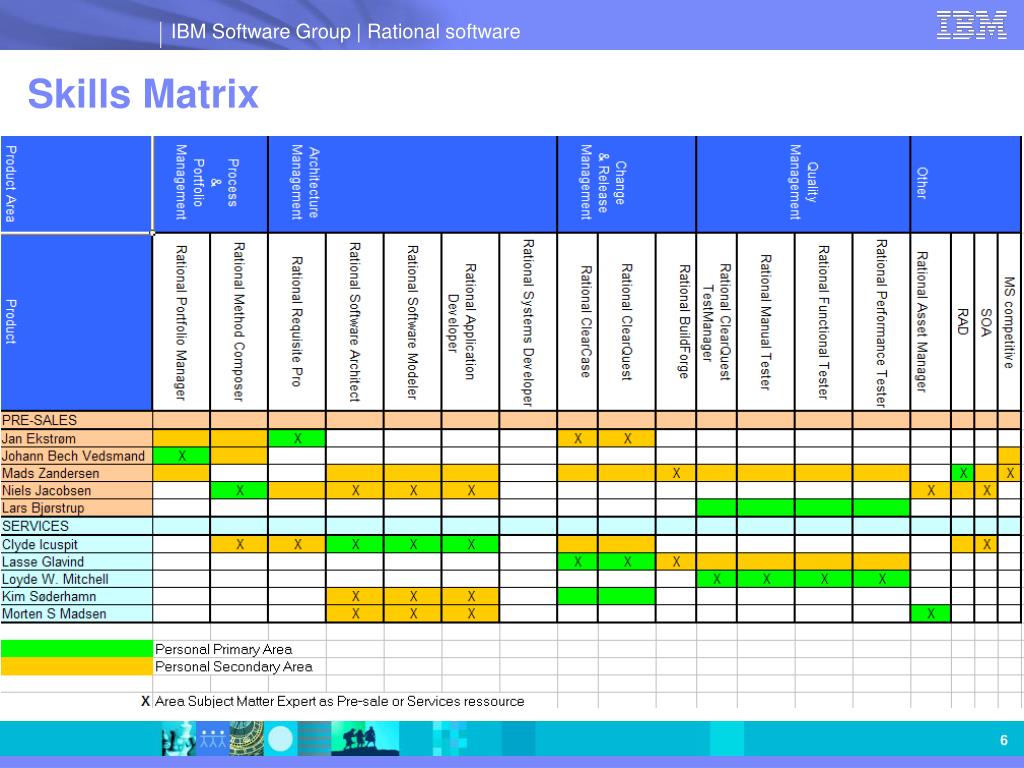Click Lasse Glavind's BuildForge X cell
The height and width of the screenshot is (768, 1024).
pos(676,562)
